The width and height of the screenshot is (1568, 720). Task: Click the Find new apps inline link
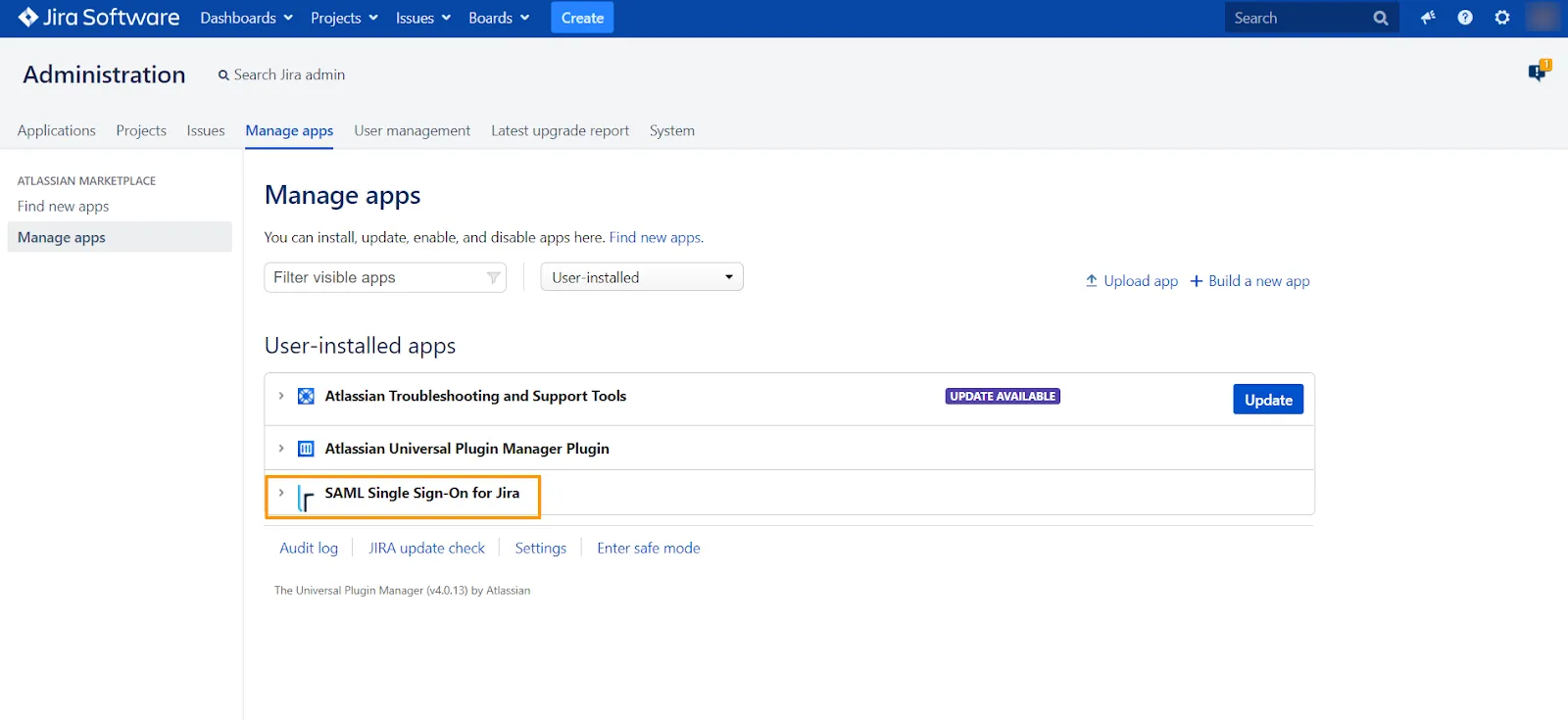pos(655,237)
